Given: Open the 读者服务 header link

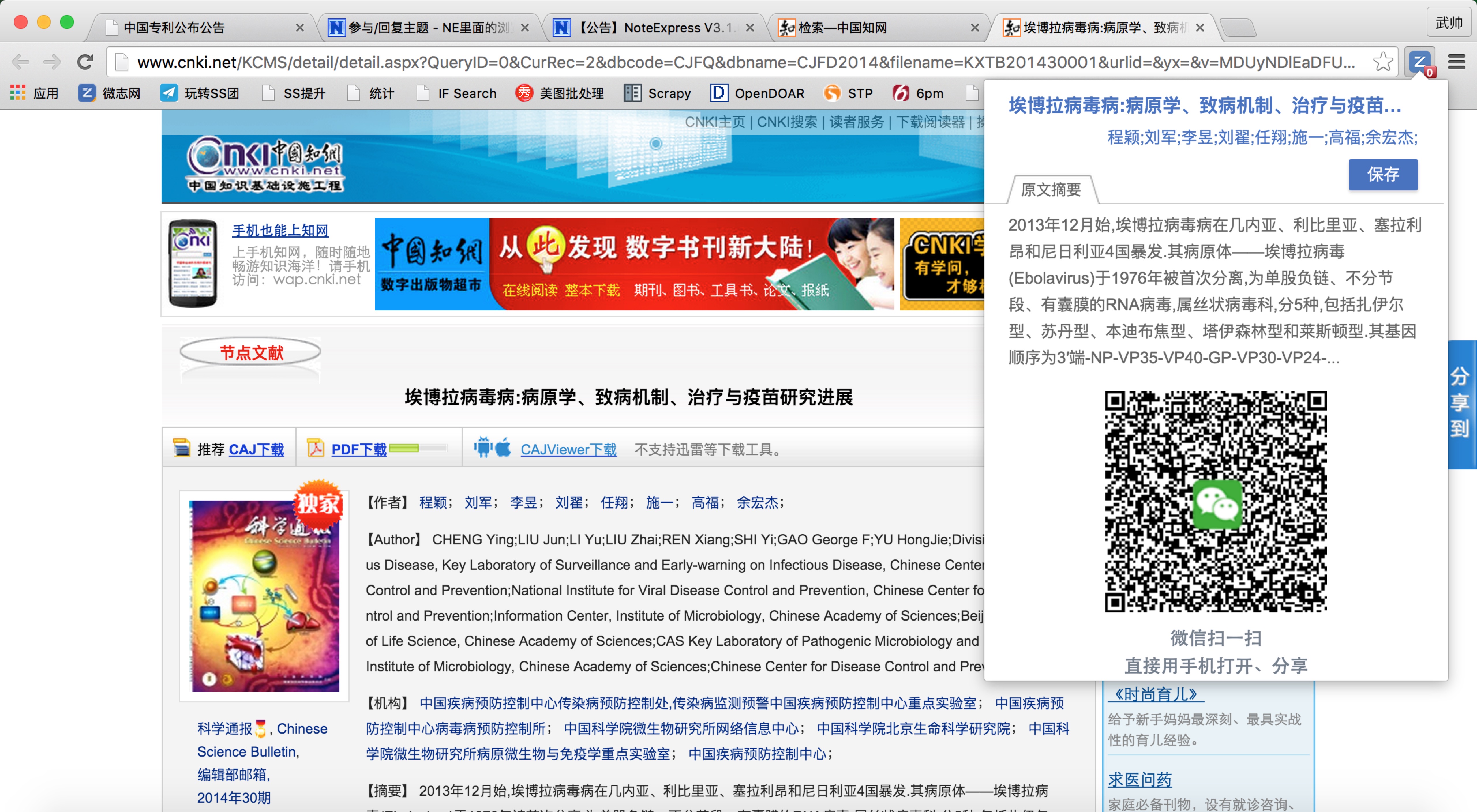Looking at the screenshot, I should point(856,122).
